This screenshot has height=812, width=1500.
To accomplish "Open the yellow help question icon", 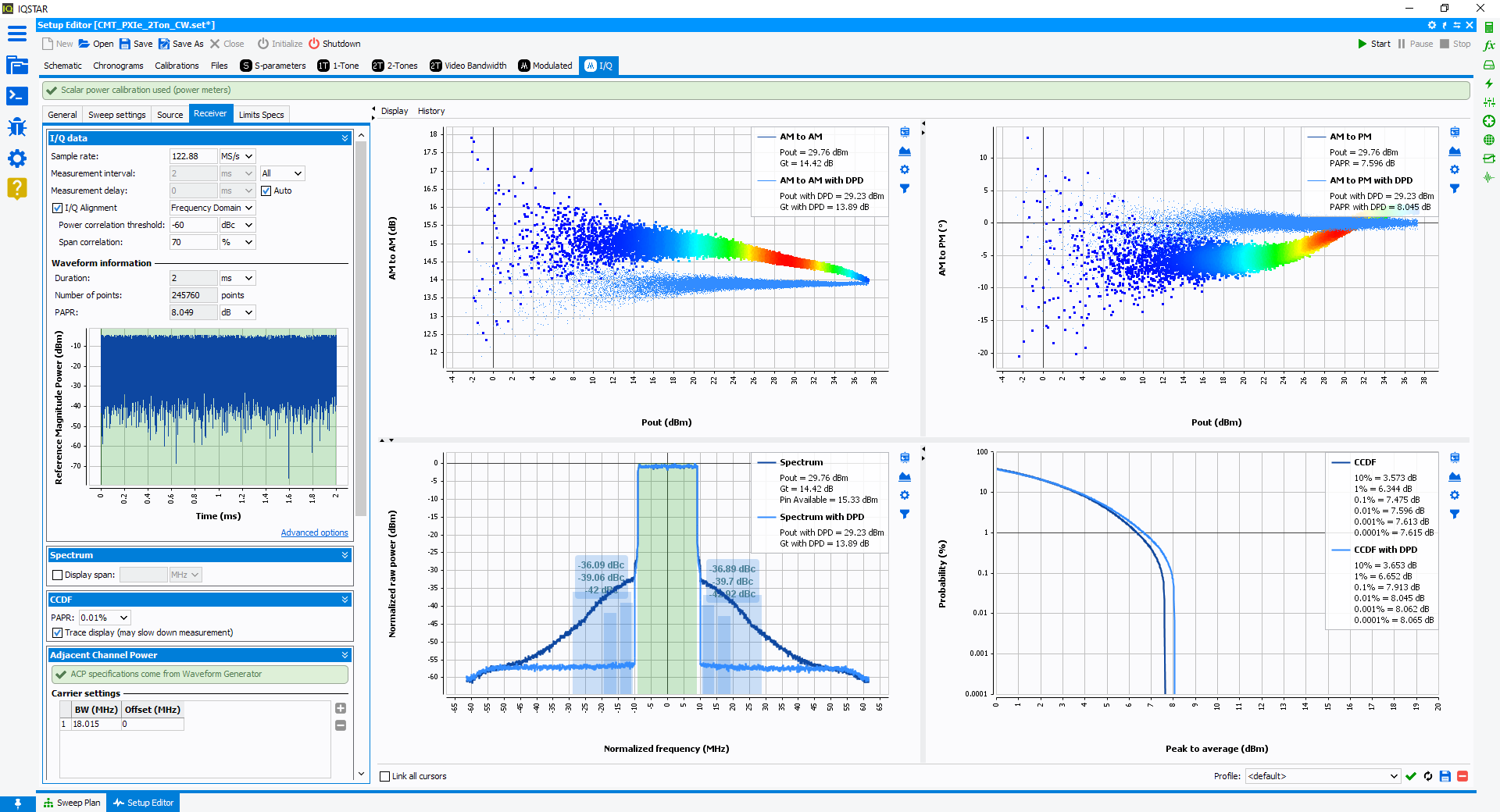I will [x=17, y=188].
